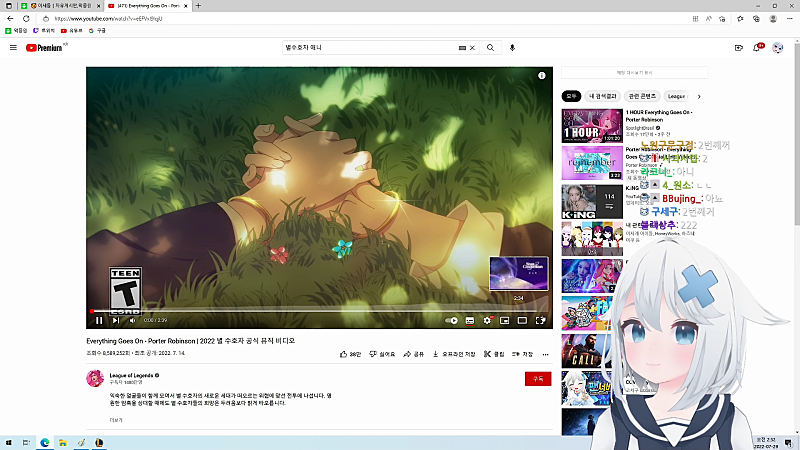Select the third filter chip
Screen dimensions: 800x450
[x=642, y=96]
